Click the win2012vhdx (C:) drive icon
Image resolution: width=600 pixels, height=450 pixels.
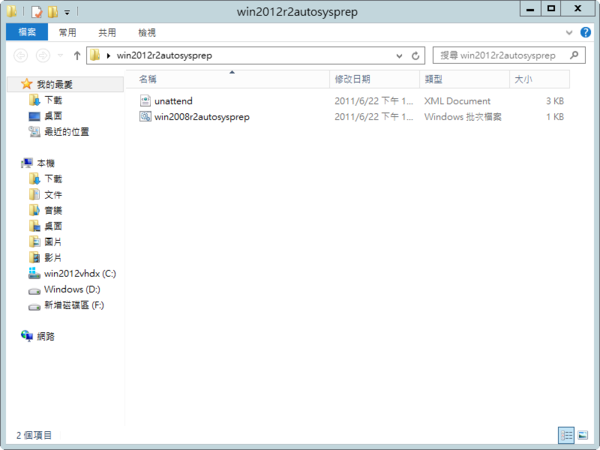(x=34, y=273)
